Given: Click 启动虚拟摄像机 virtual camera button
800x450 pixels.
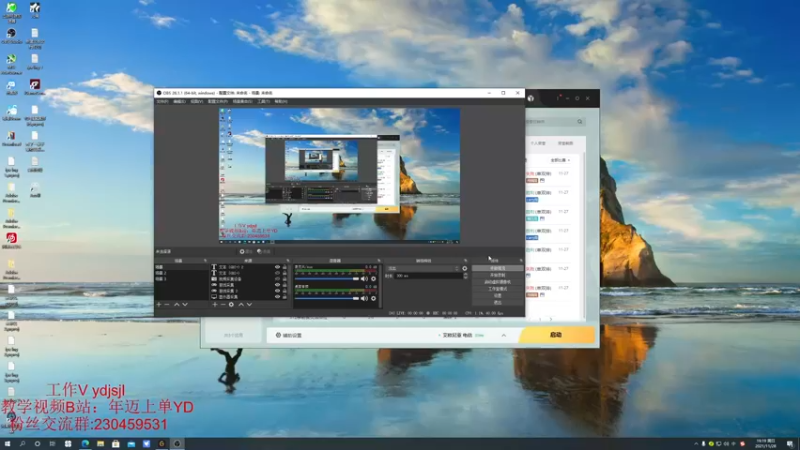Looking at the screenshot, I should coord(497,282).
